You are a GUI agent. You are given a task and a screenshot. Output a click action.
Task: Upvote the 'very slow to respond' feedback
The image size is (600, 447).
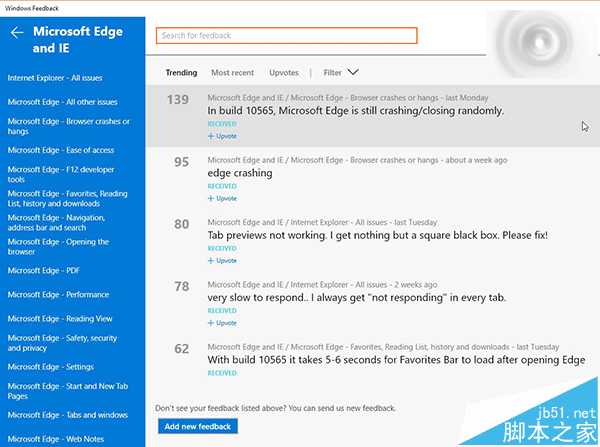[x=222, y=323]
